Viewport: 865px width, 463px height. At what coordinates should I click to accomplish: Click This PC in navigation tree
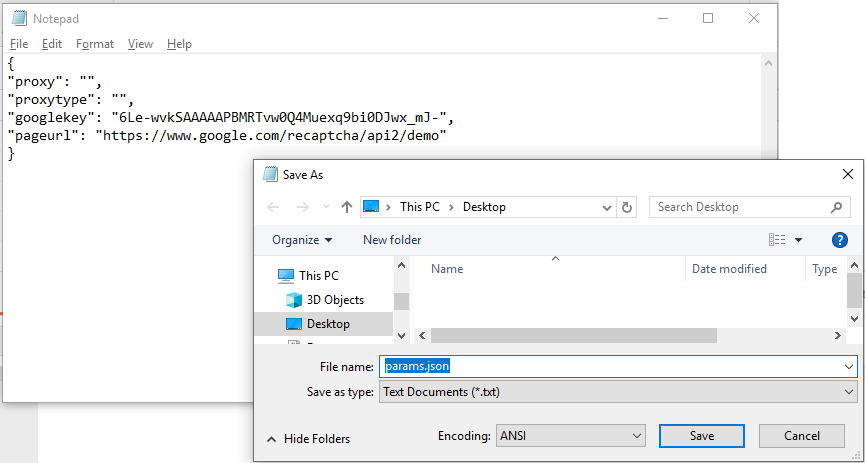click(x=318, y=276)
